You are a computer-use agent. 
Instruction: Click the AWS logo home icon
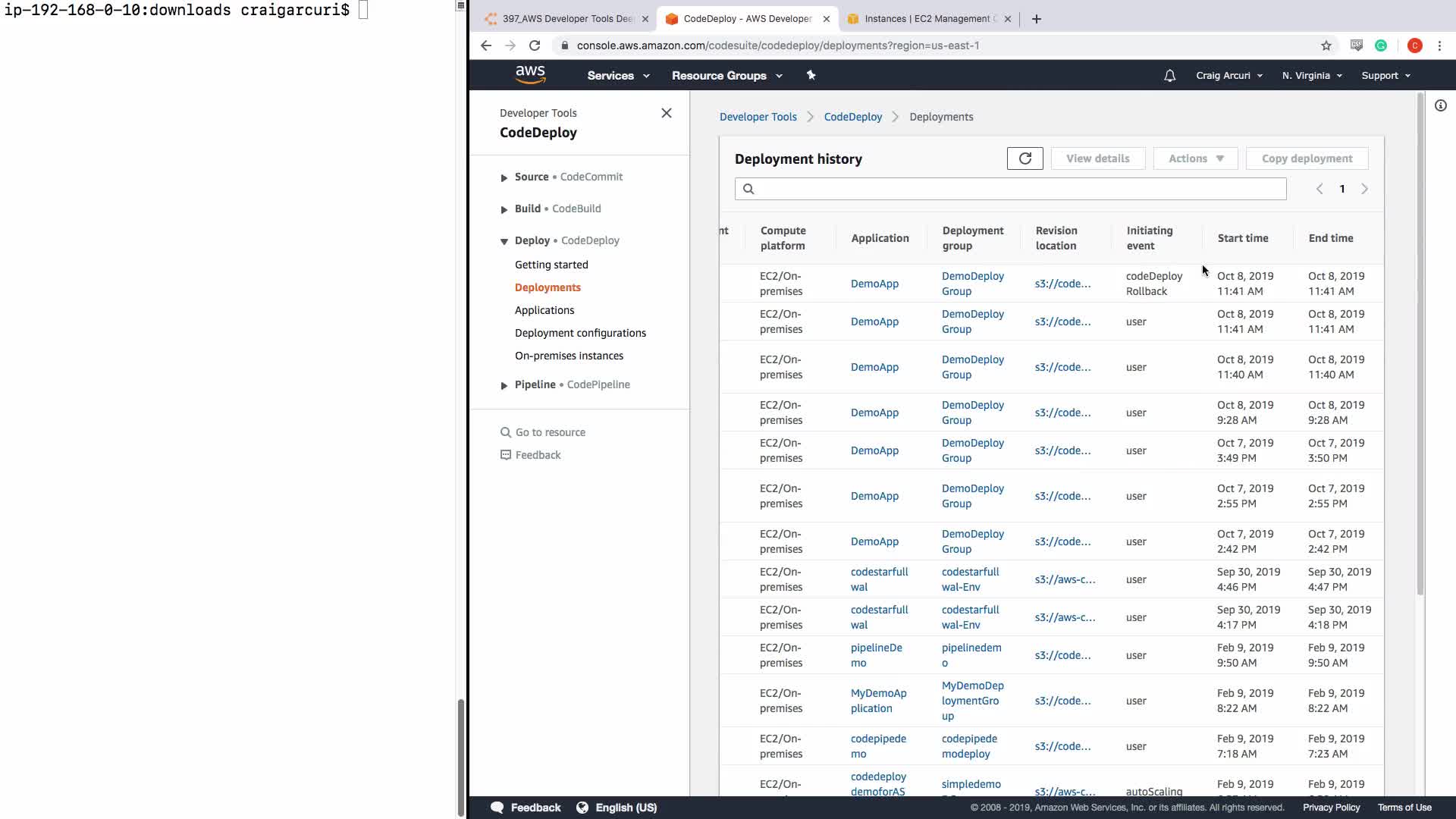530,75
